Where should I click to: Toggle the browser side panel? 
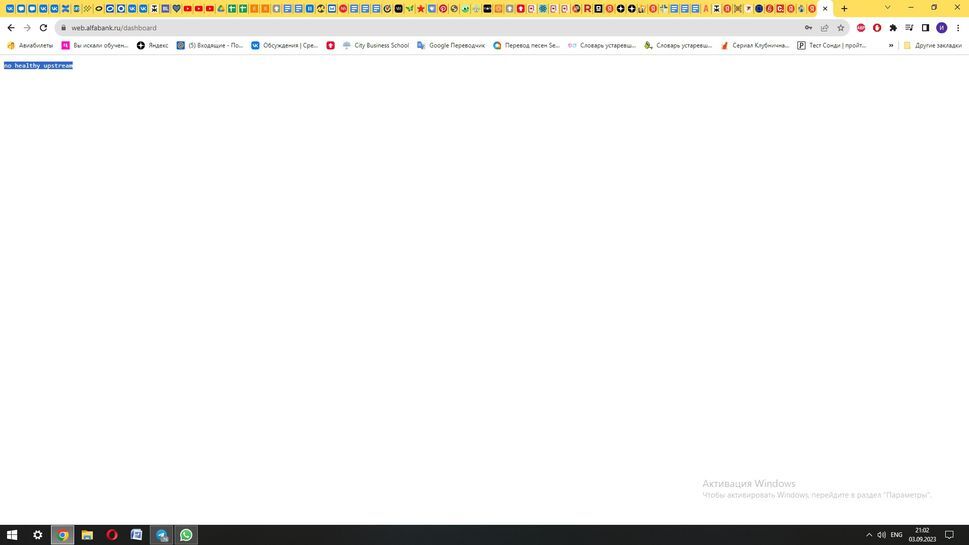[925, 28]
